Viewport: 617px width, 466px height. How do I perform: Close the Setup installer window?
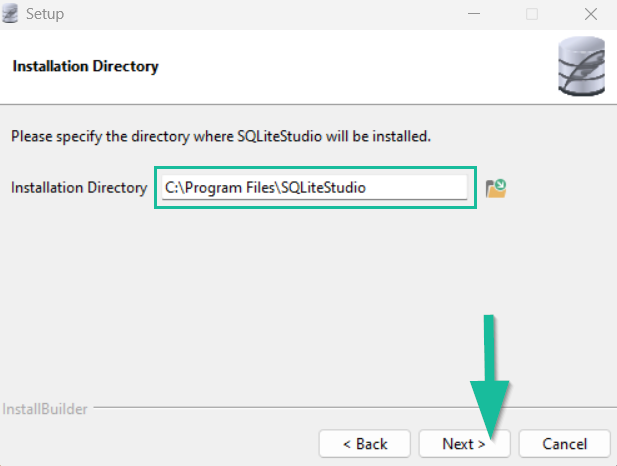click(589, 14)
